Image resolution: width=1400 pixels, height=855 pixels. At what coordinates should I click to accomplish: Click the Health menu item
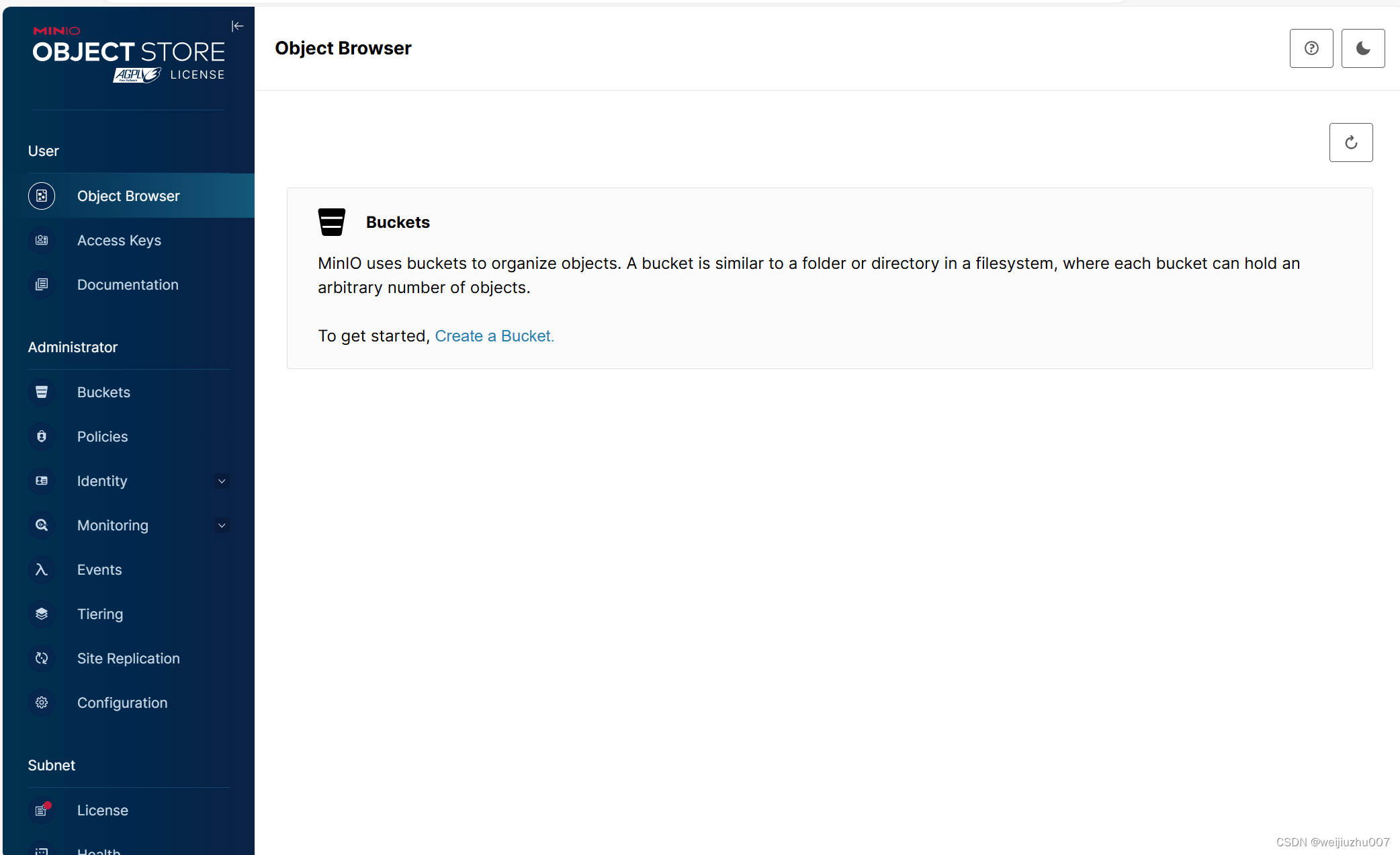click(x=99, y=850)
